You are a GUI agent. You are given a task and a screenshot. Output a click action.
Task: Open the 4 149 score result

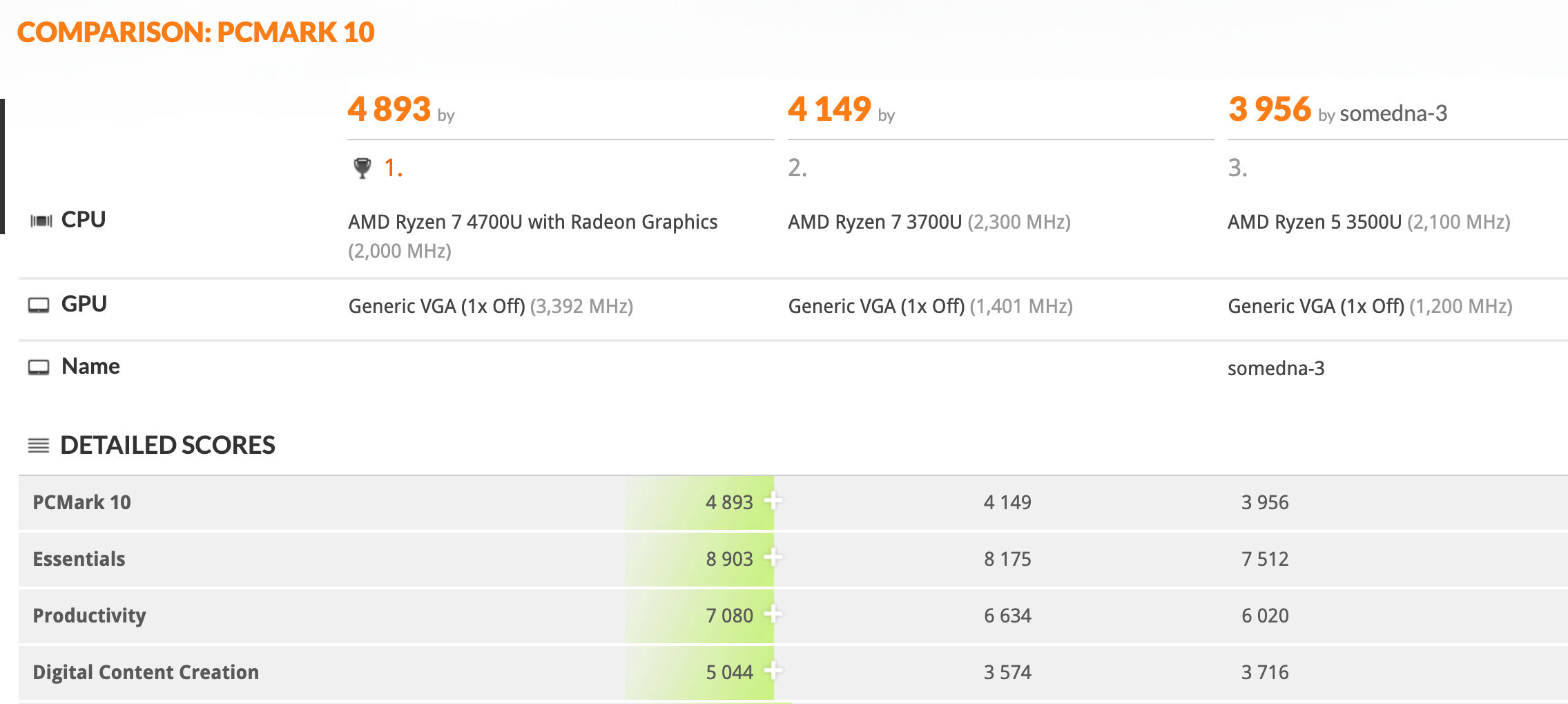pos(829,109)
